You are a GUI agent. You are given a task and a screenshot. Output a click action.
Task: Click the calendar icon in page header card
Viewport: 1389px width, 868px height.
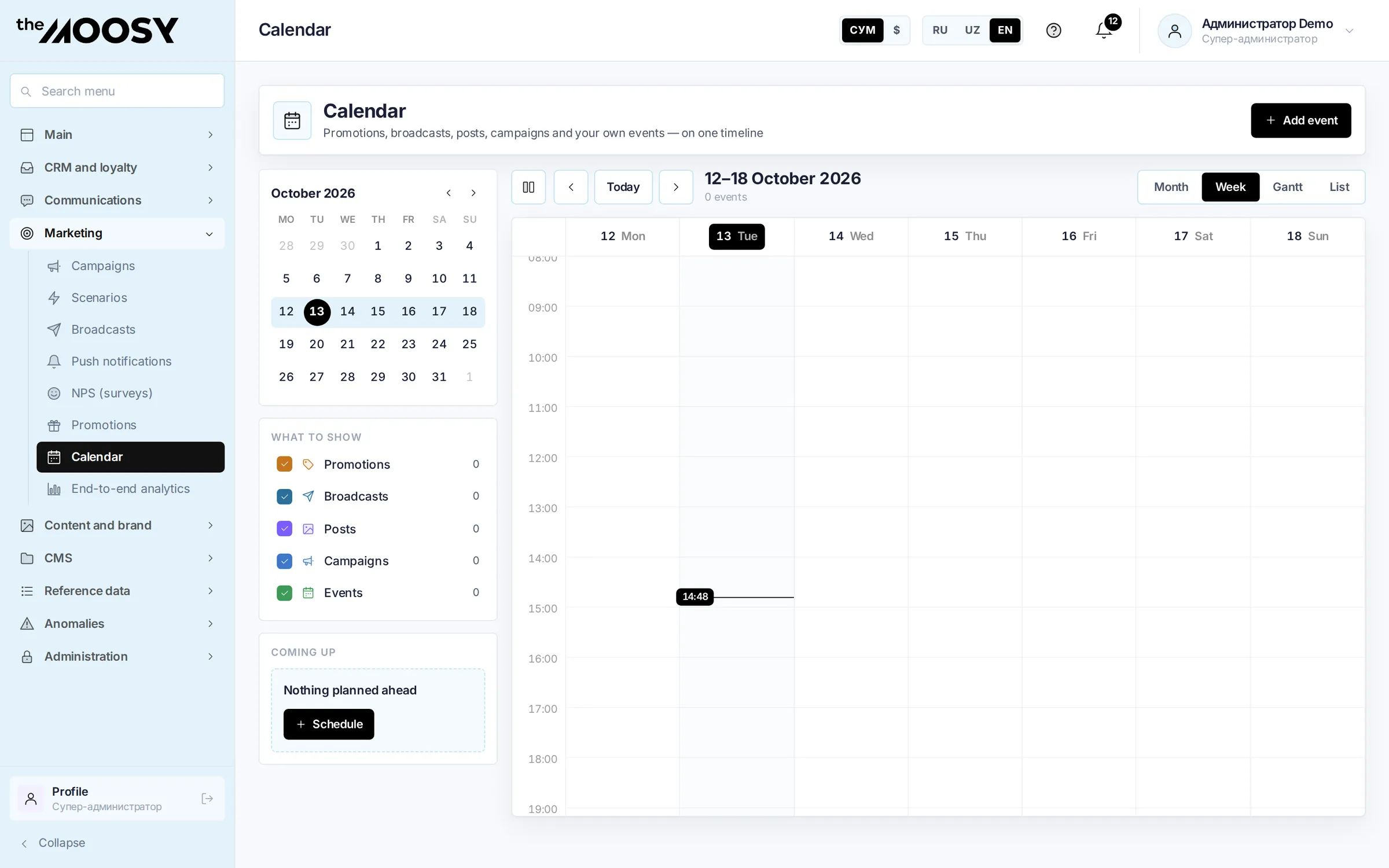pos(292,120)
